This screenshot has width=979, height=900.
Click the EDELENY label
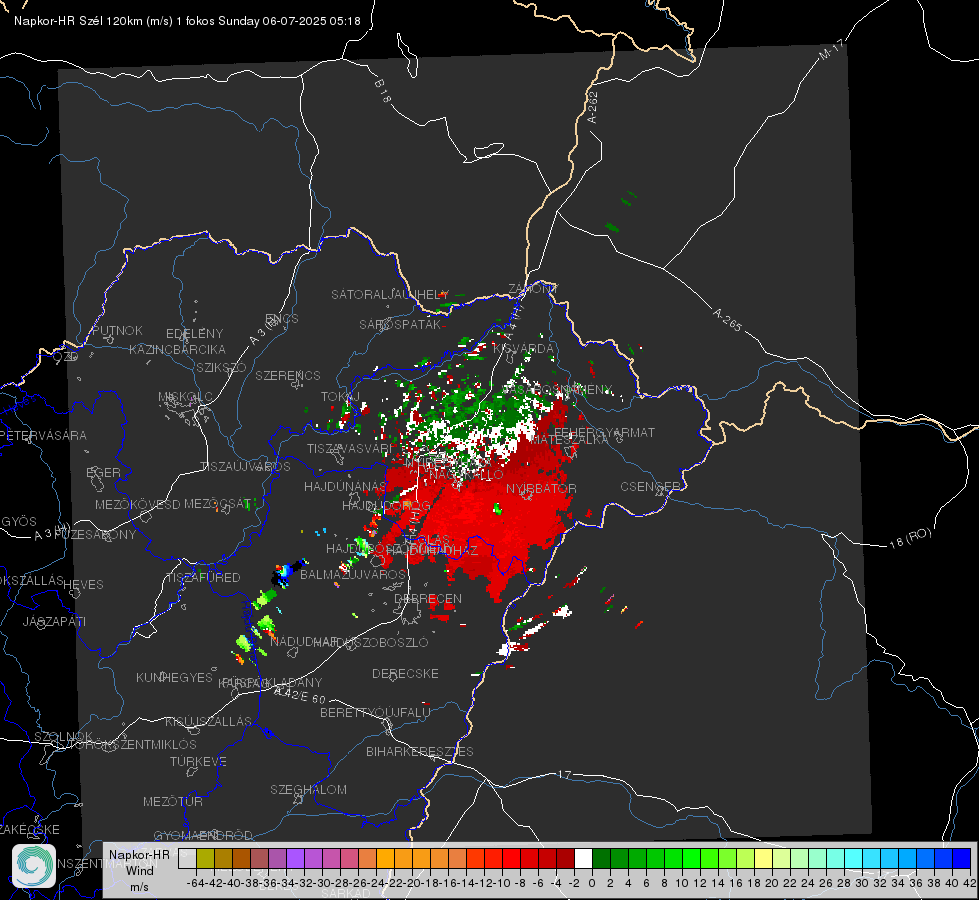[194, 334]
